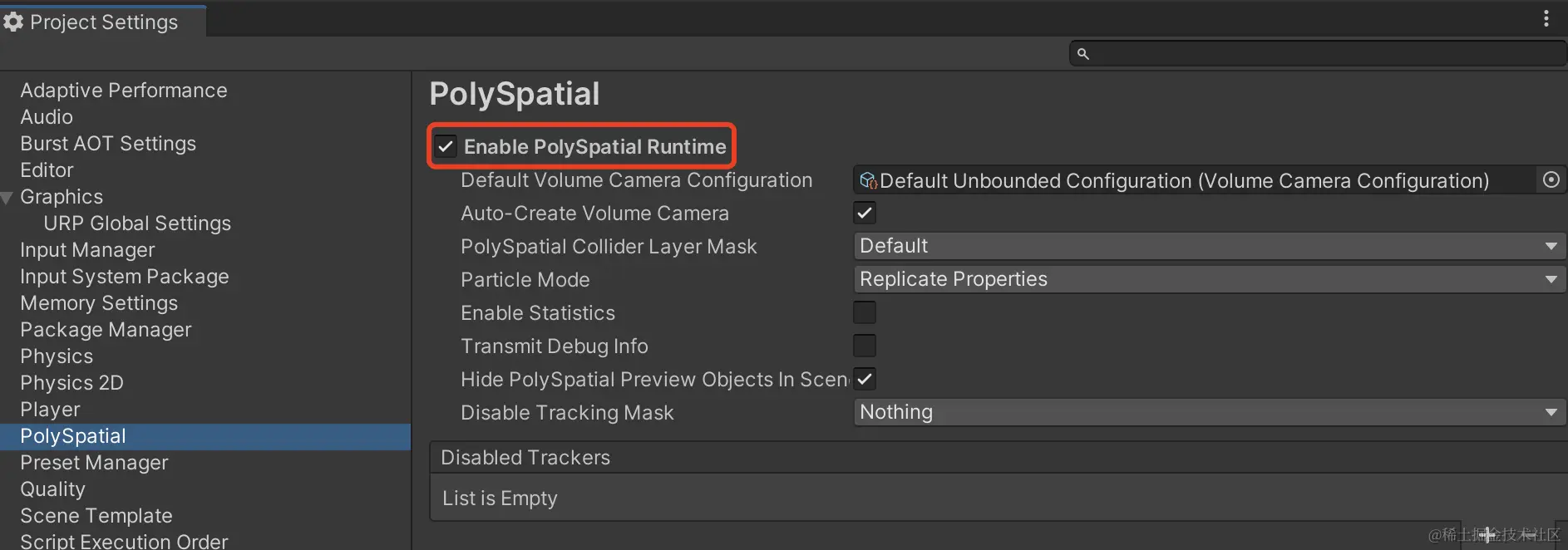Open the Audio settings category
Screen dimensions: 1568x550
[x=47, y=116]
